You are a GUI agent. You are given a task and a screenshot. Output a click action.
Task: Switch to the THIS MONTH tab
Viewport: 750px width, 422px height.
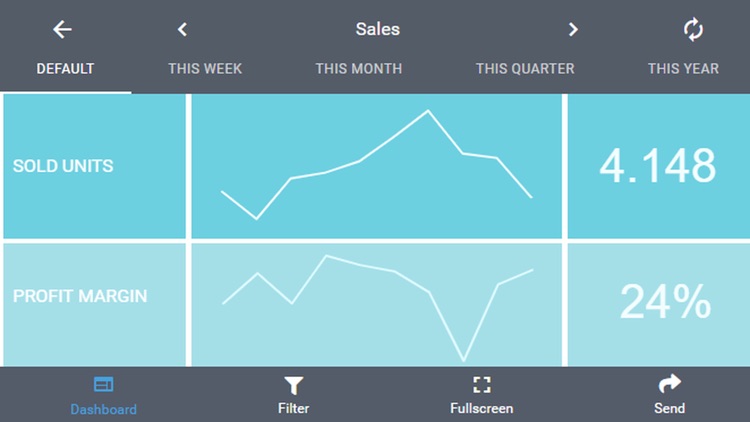(358, 69)
